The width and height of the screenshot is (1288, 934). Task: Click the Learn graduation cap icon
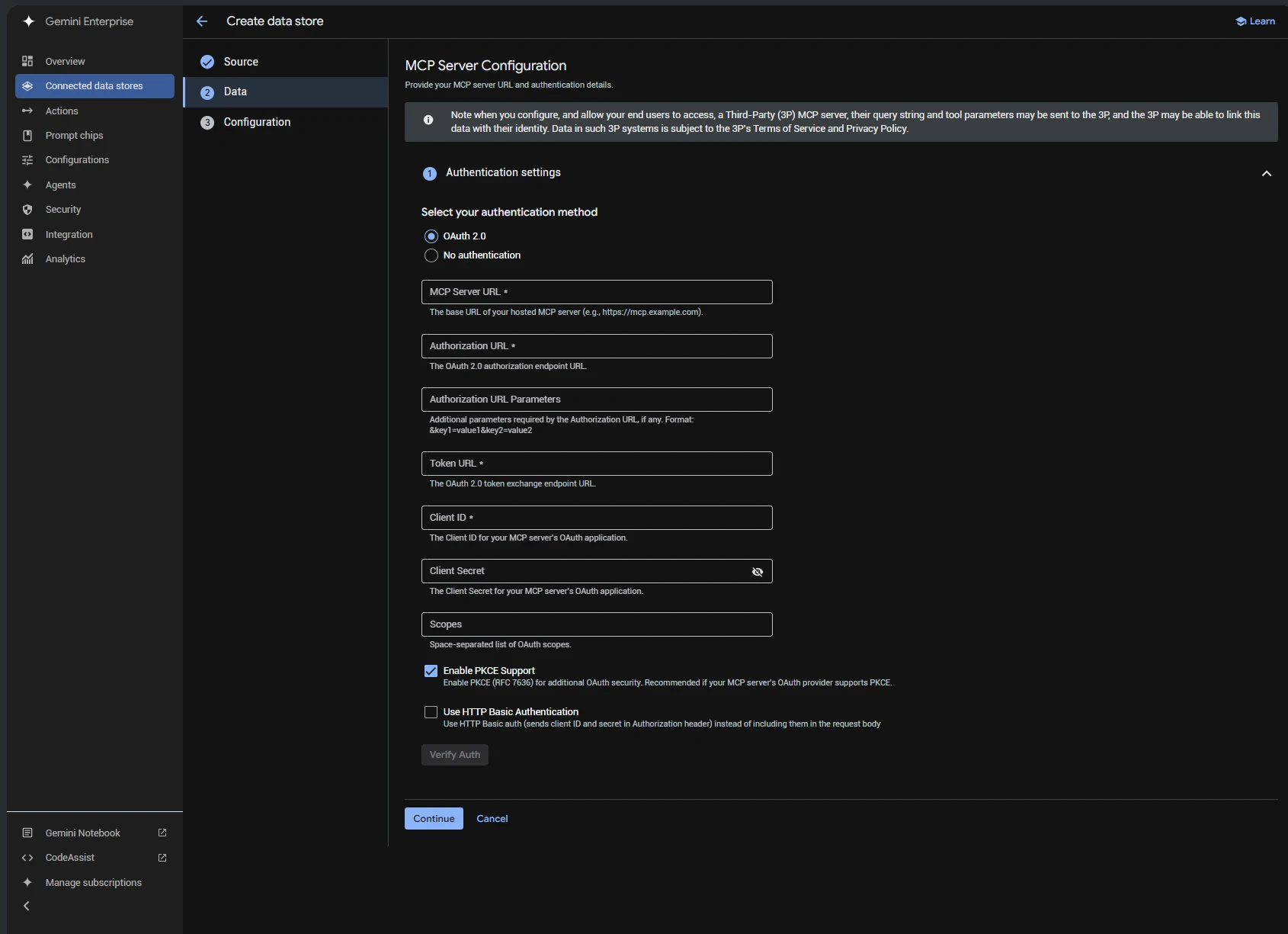click(1241, 21)
